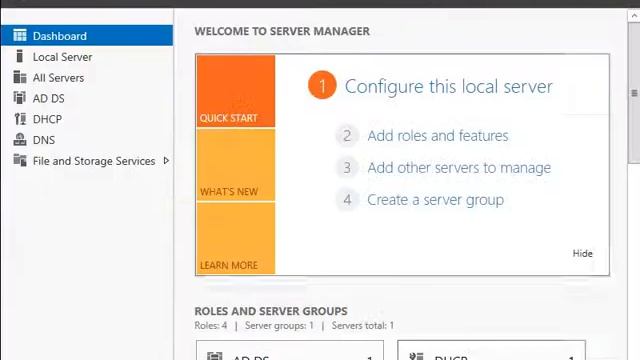Click the DHCP role icon in sidebar
This screenshot has width=640, height=360.
point(20,119)
